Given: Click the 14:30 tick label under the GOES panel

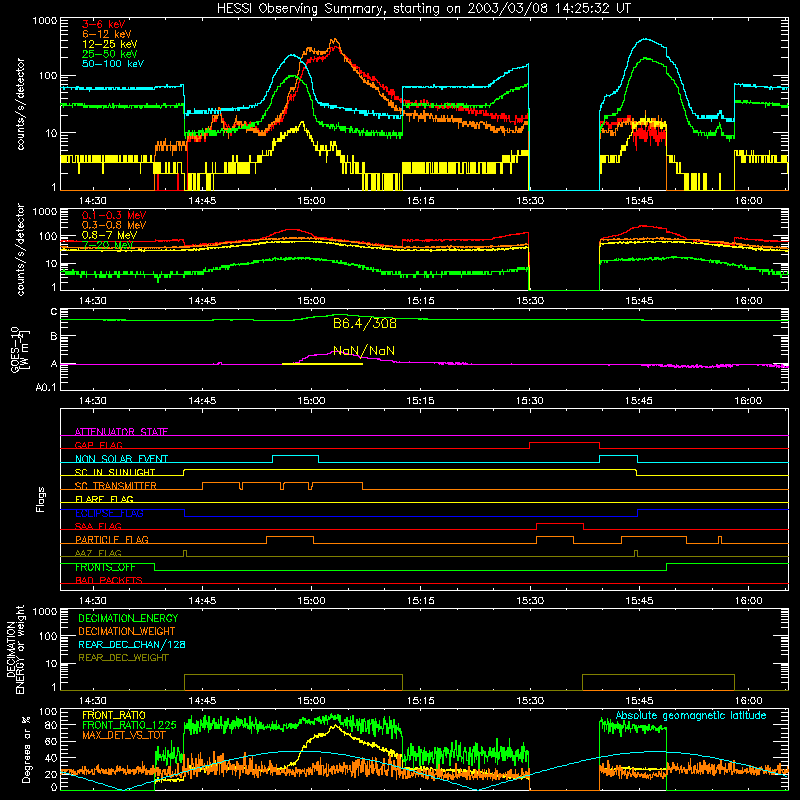Looking at the screenshot, I should click(93, 401).
